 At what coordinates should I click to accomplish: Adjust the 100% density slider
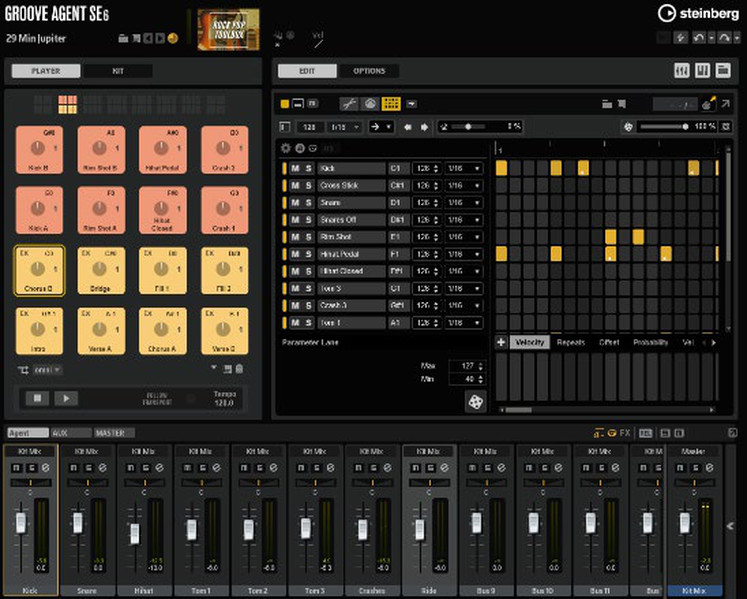click(x=664, y=127)
